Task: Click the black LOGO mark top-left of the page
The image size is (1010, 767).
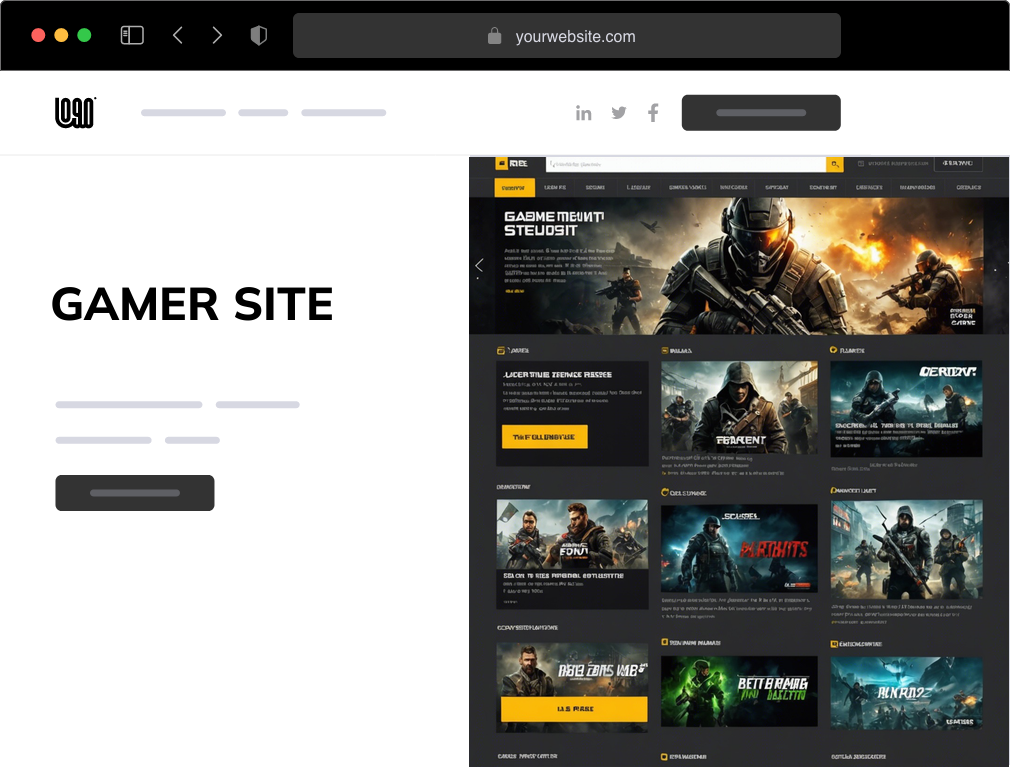Action: point(75,112)
